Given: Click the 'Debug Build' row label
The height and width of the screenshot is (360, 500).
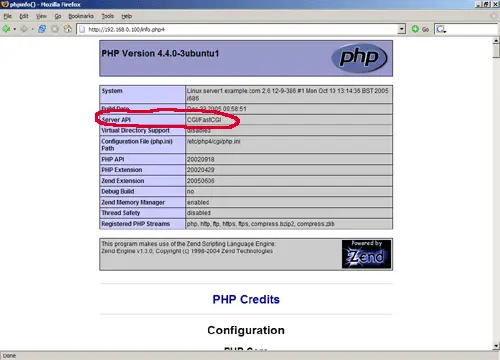Looking at the screenshot, I should click(118, 191).
